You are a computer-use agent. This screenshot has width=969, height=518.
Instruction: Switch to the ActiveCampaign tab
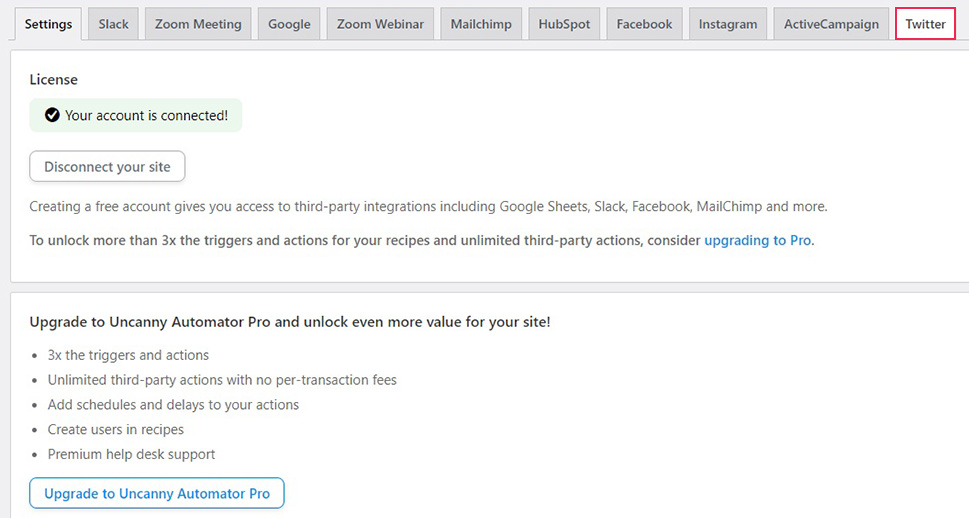click(831, 24)
